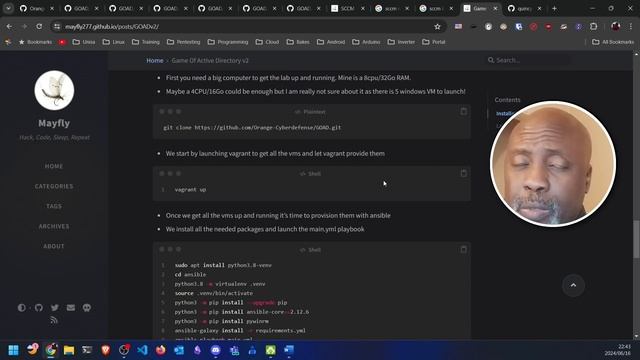Open the Bookmarks star shortcut
This screenshot has width=640, height=360.
35,42
